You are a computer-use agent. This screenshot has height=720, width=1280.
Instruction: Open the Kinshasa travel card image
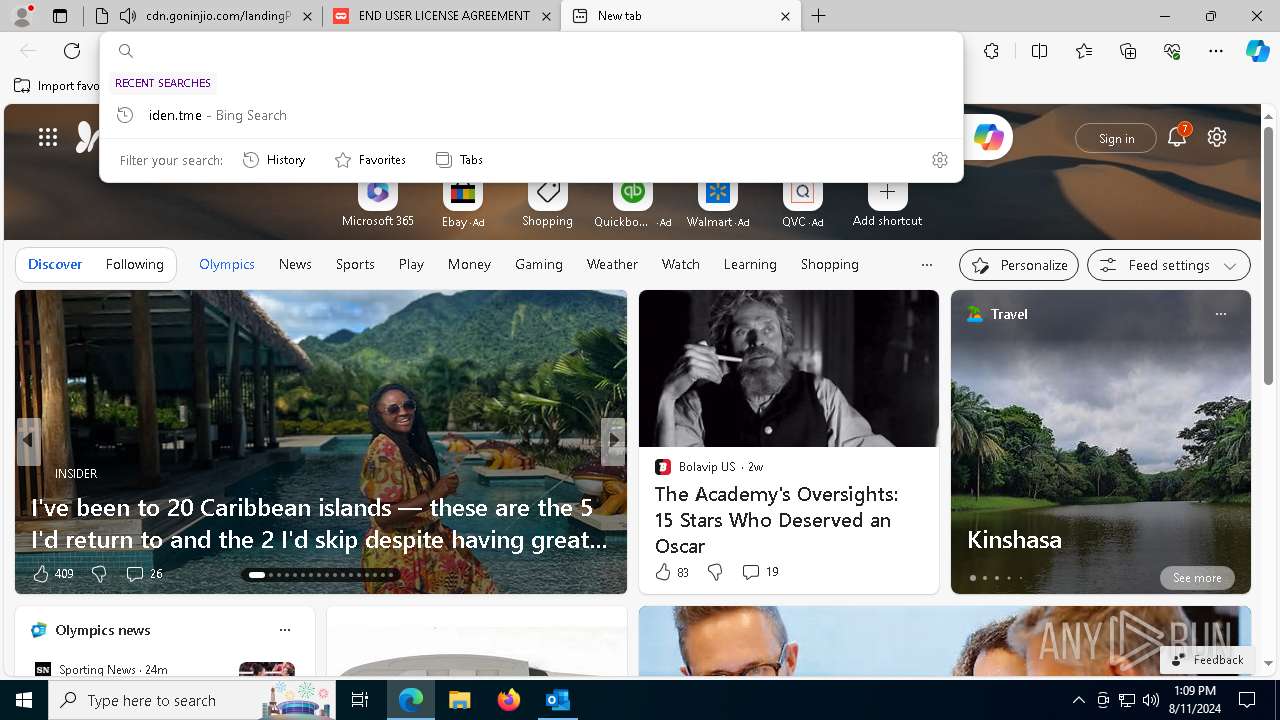[x=1101, y=442]
